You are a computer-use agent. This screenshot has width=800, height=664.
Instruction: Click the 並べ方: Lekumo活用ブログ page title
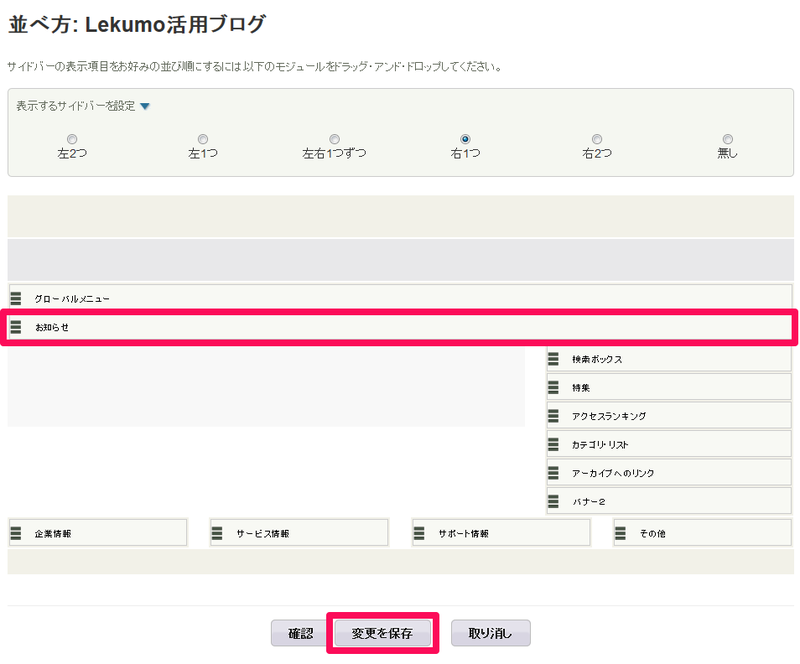pyautogui.click(x=137, y=24)
